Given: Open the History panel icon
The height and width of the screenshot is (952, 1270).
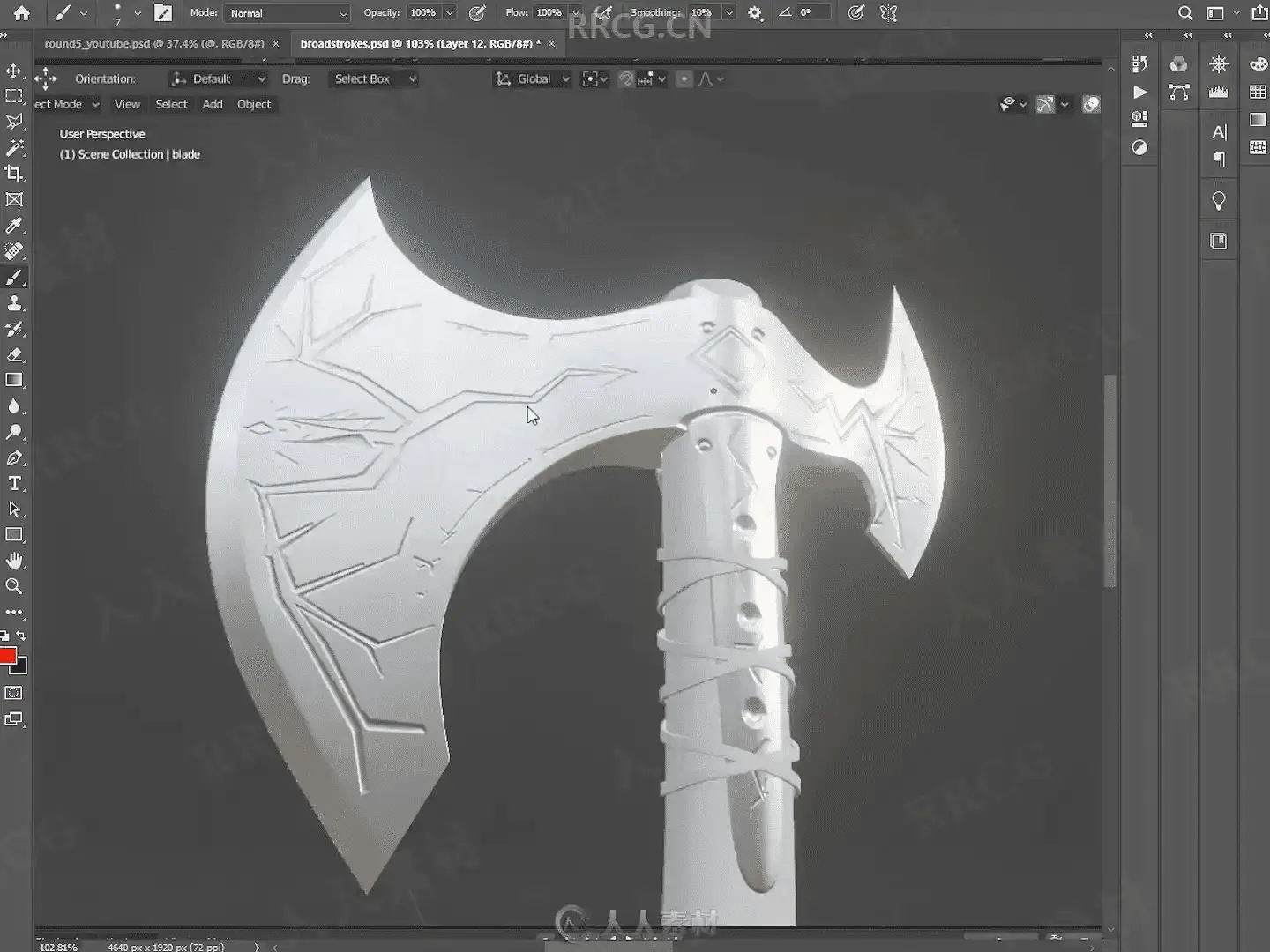Looking at the screenshot, I should [1139, 63].
